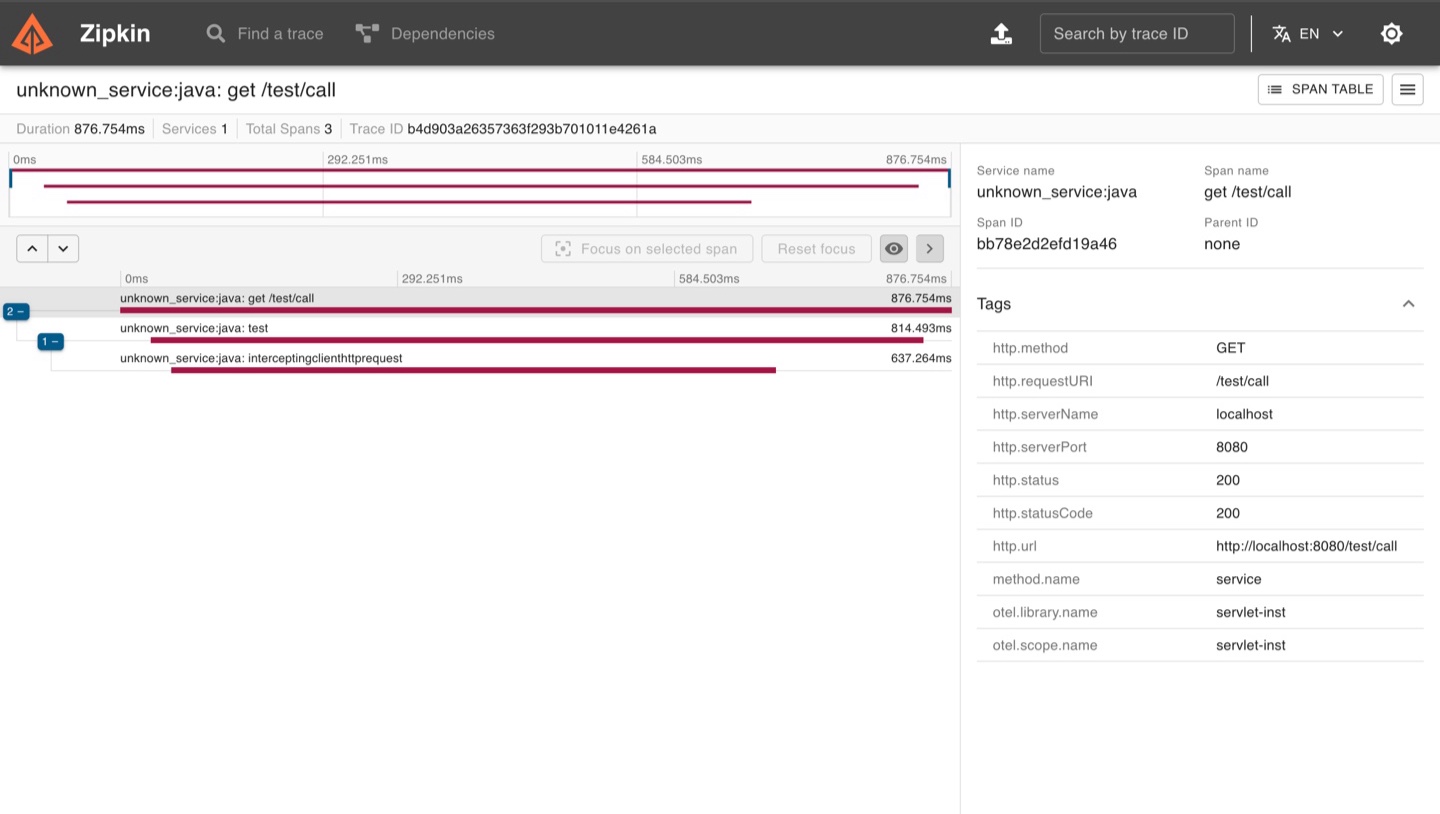Collapse the test span's 1 child badge

pos(50,342)
